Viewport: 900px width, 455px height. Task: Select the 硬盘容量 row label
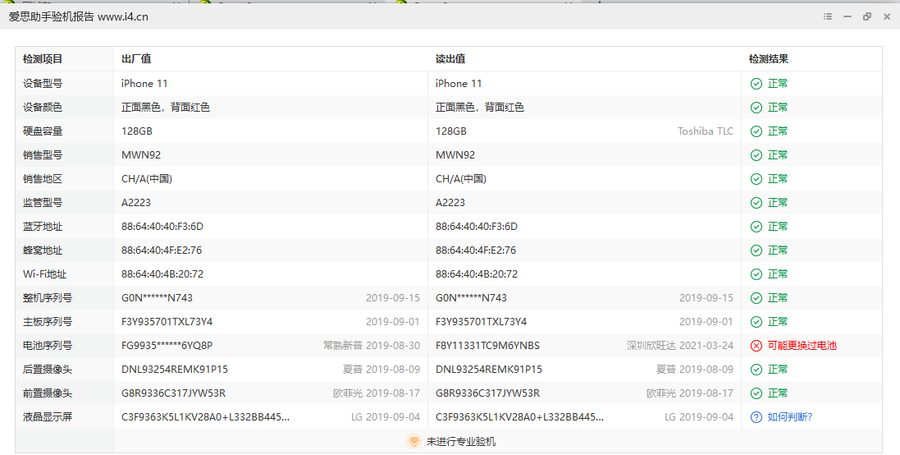42,131
